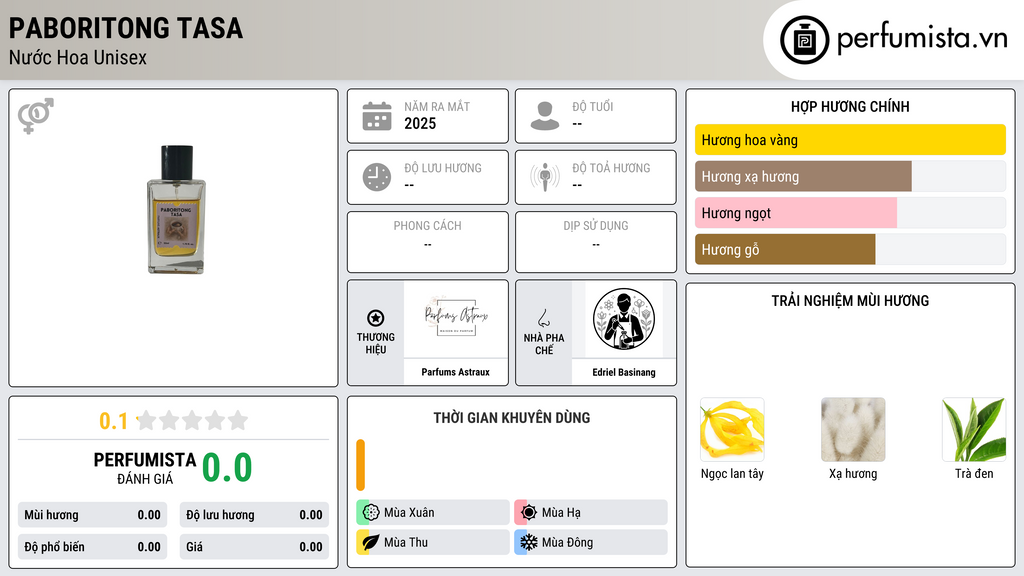Screen dimensions: 1024x576
Task: Click the spring flower season icon
Action: (x=371, y=513)
